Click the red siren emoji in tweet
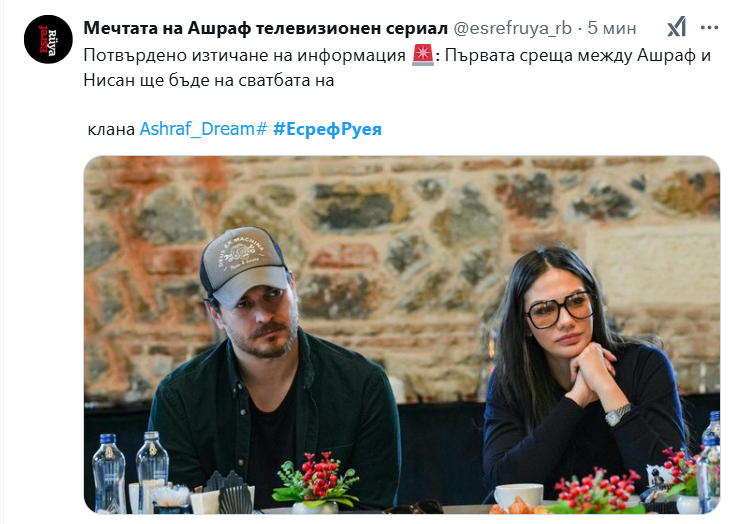The image size is (738, 524). 422,55
